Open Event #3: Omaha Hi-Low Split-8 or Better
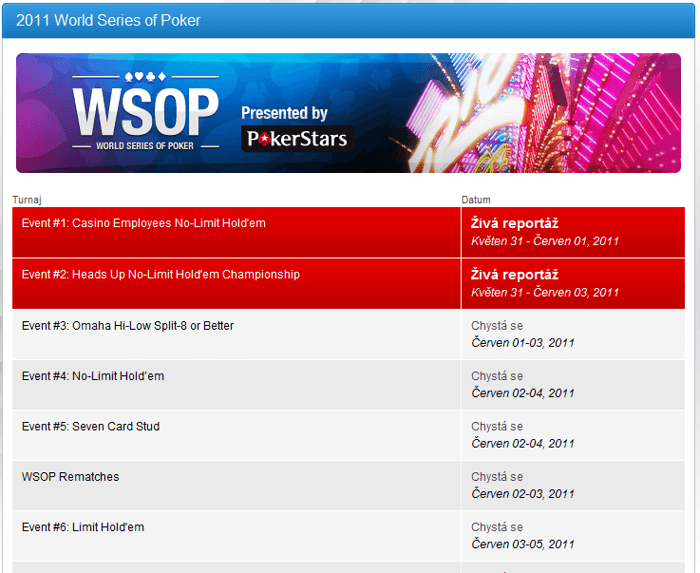The image size is (700, 573). 128,326
